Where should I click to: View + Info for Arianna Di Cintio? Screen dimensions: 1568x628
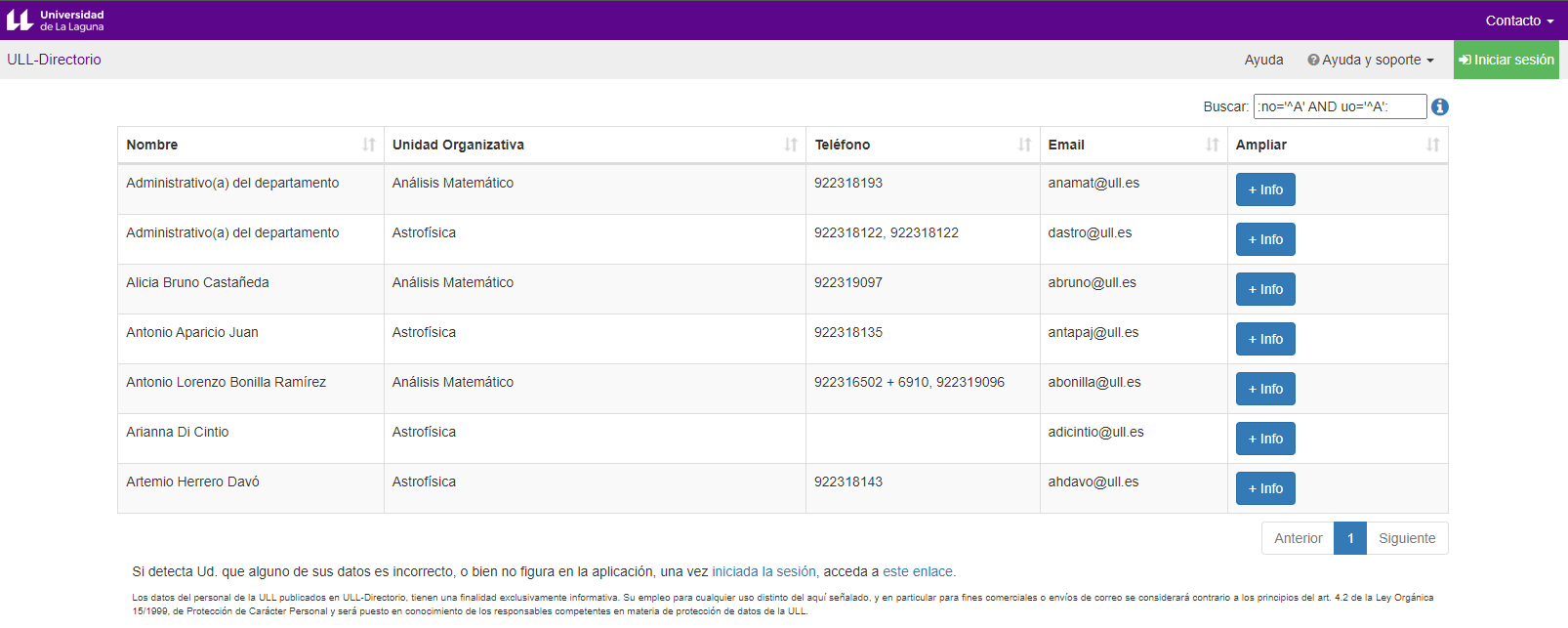(1264, 439)
